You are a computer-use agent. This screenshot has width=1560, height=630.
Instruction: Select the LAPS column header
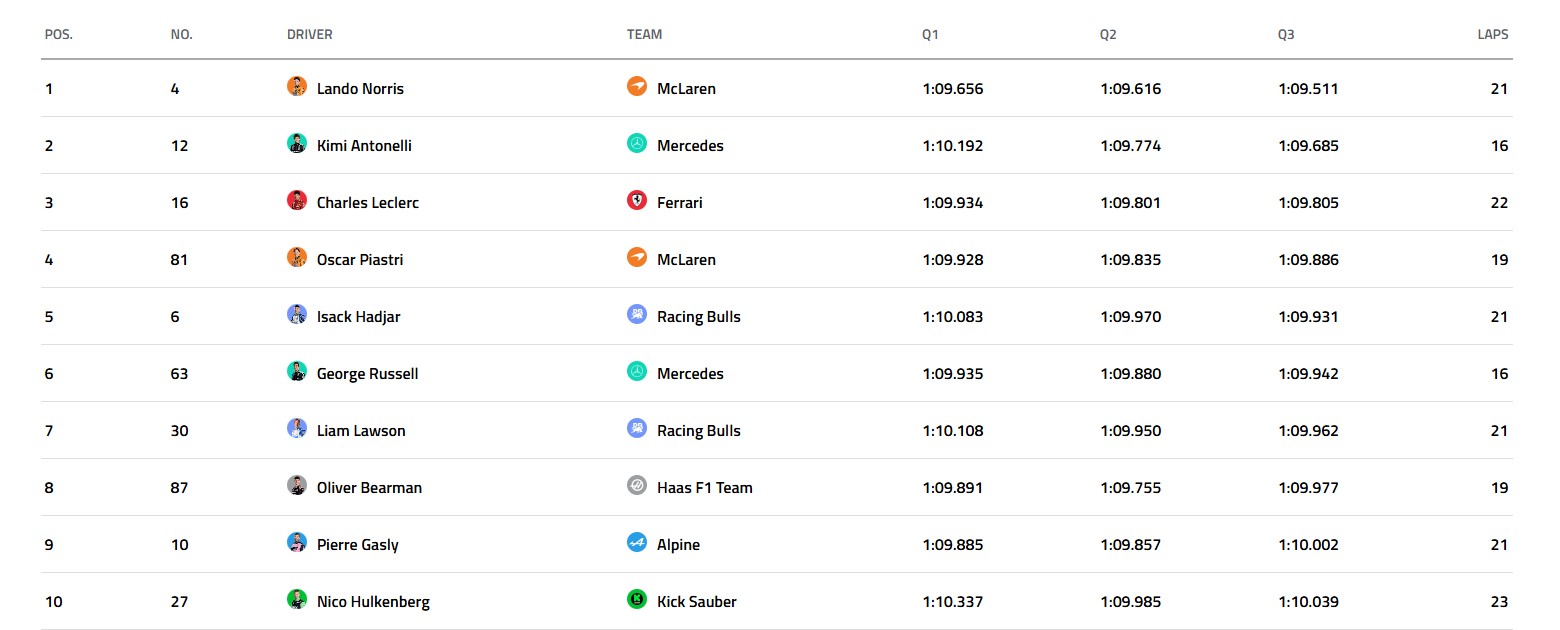coord(1492,34)
